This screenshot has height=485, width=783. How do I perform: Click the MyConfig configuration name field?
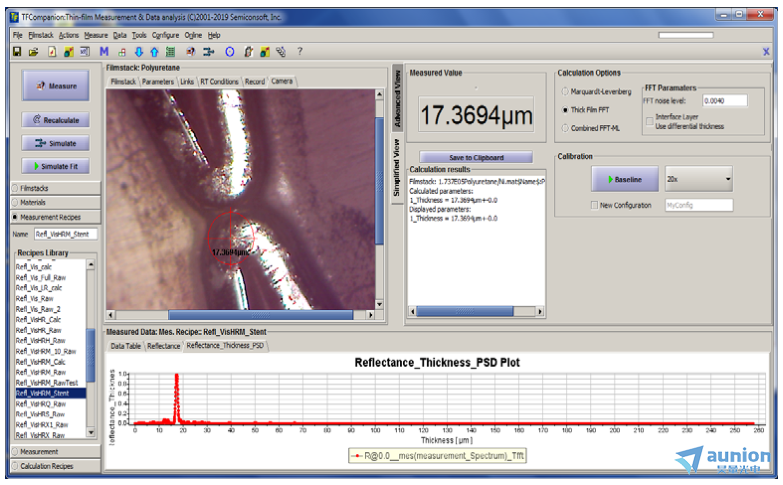point(699,205)
